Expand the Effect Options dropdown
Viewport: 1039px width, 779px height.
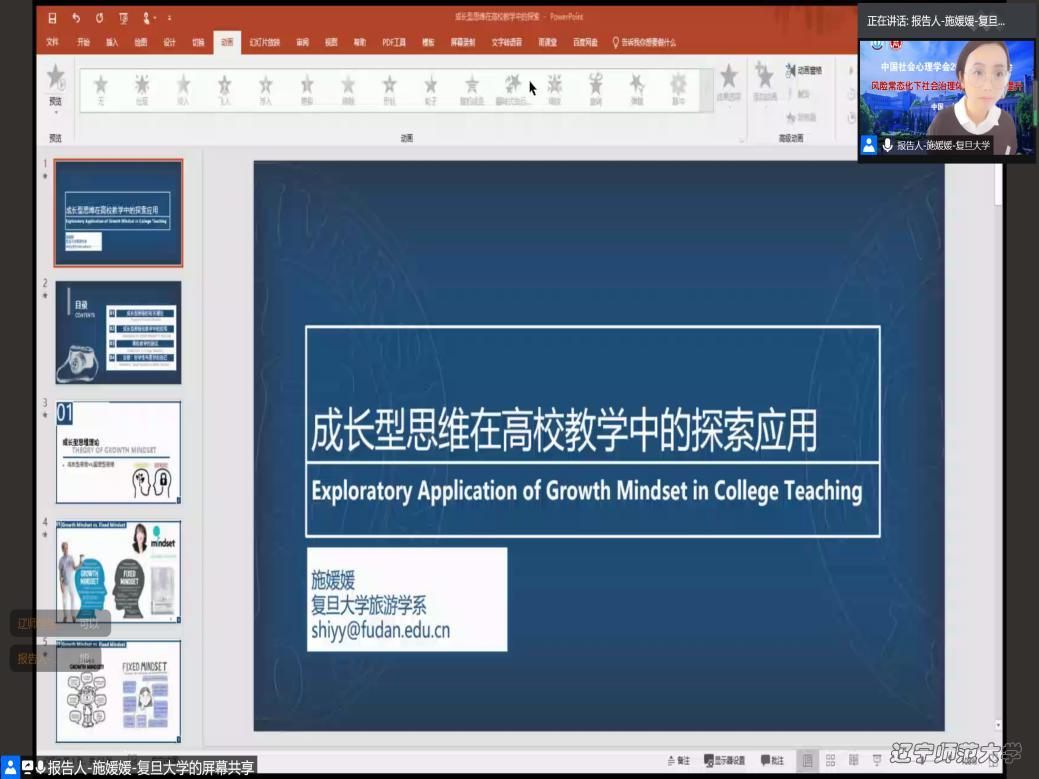point(729,82)
